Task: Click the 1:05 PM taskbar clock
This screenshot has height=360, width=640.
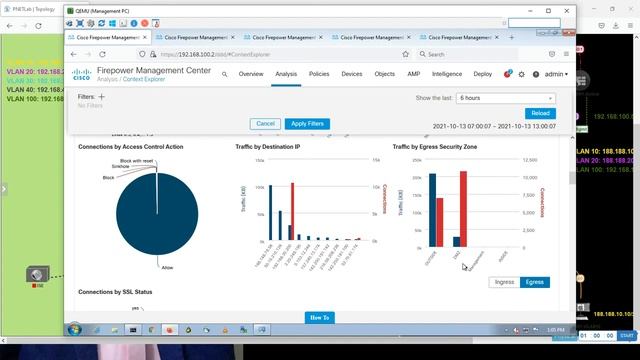Action: pyautogui.click(x=556, y=330)
